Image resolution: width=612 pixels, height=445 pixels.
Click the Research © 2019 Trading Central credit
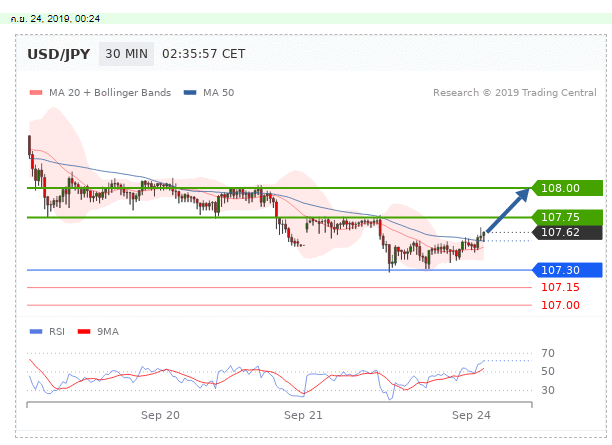(515, 93)
